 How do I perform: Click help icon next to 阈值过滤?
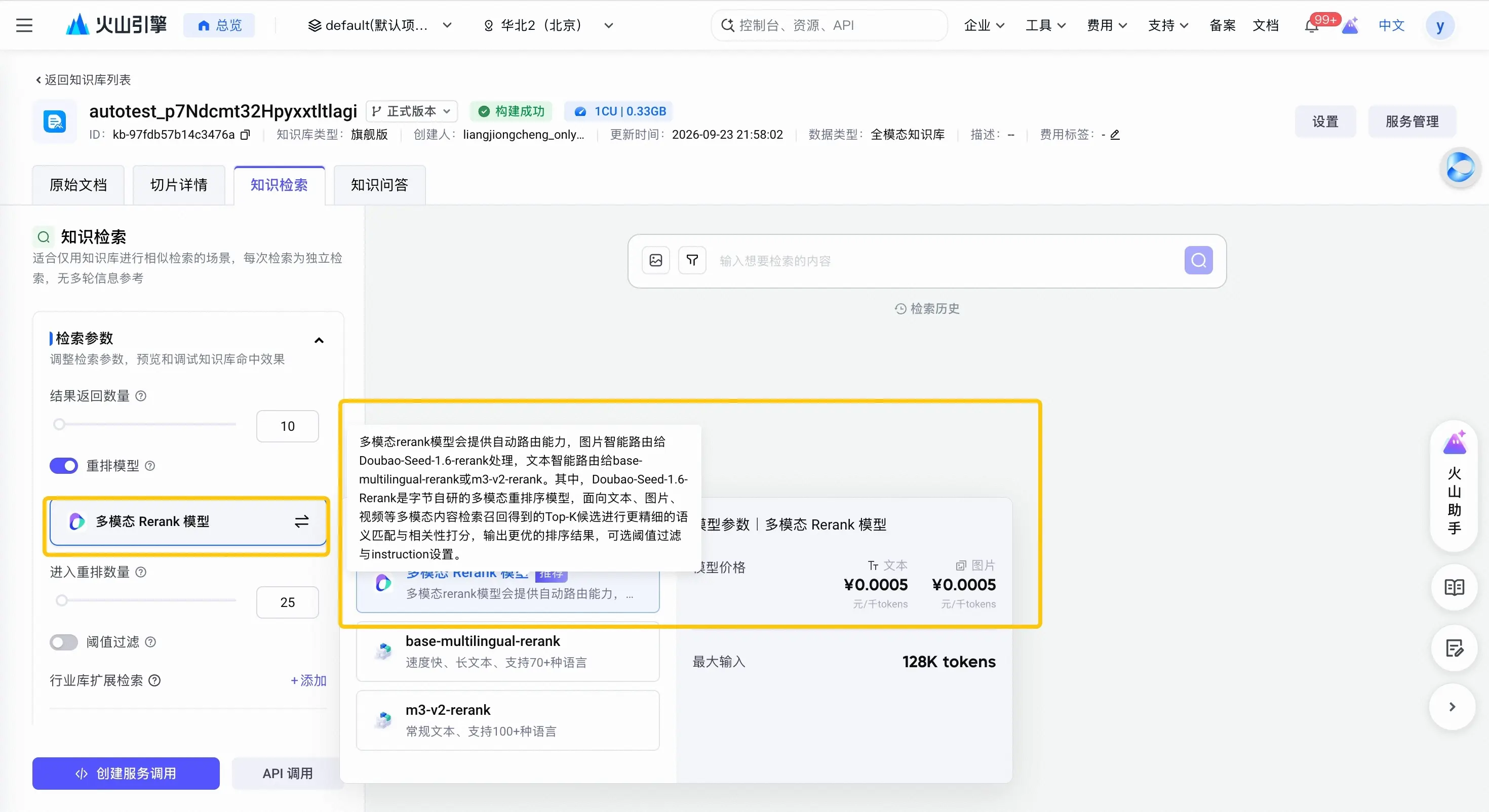pos(150,642)
